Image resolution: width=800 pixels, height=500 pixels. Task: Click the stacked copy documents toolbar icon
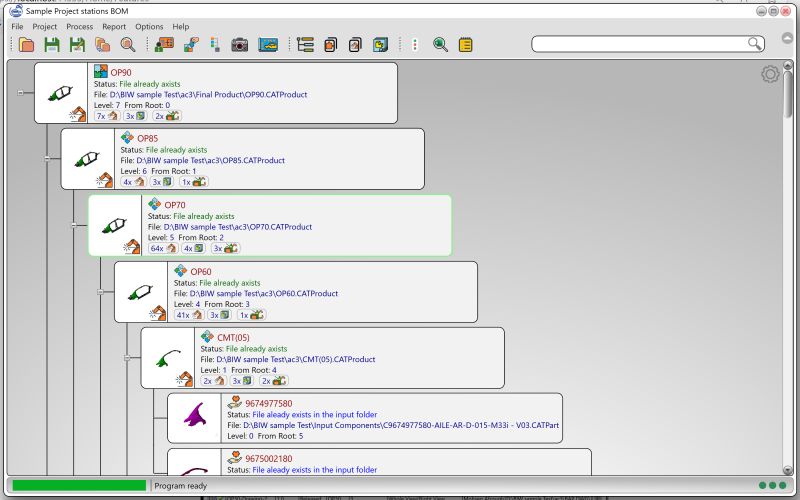coord(103,45)
